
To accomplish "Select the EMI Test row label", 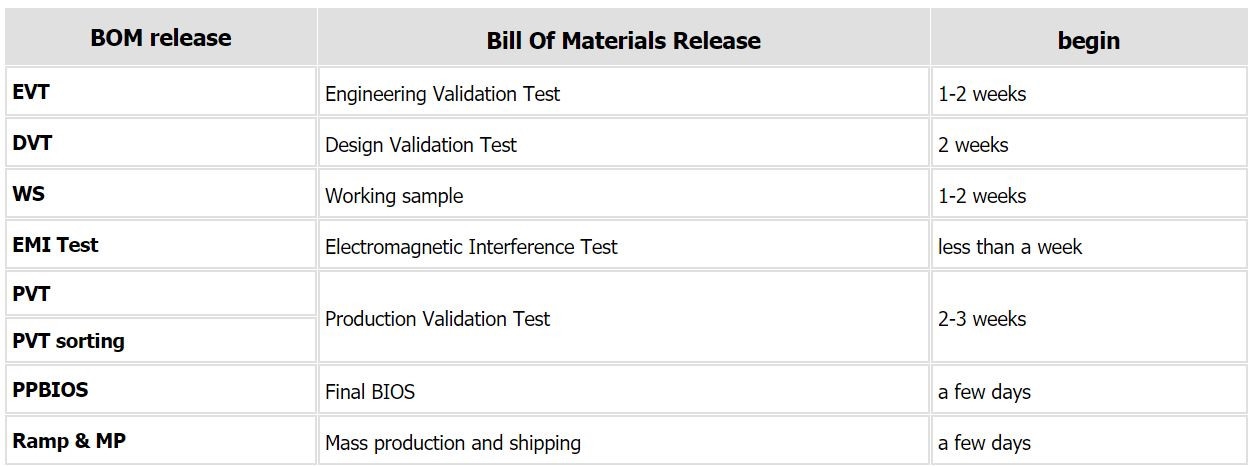I will tap(55, 245).
